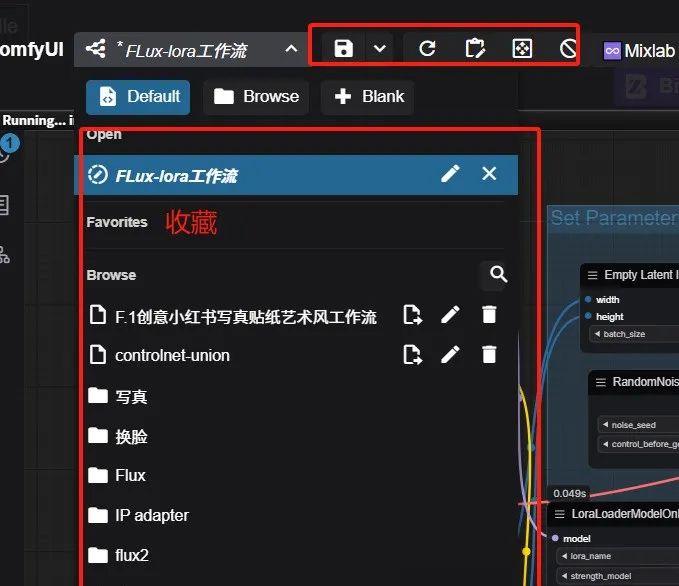
Task: Insert controlnet-union into current workflow
Action: 412,355
